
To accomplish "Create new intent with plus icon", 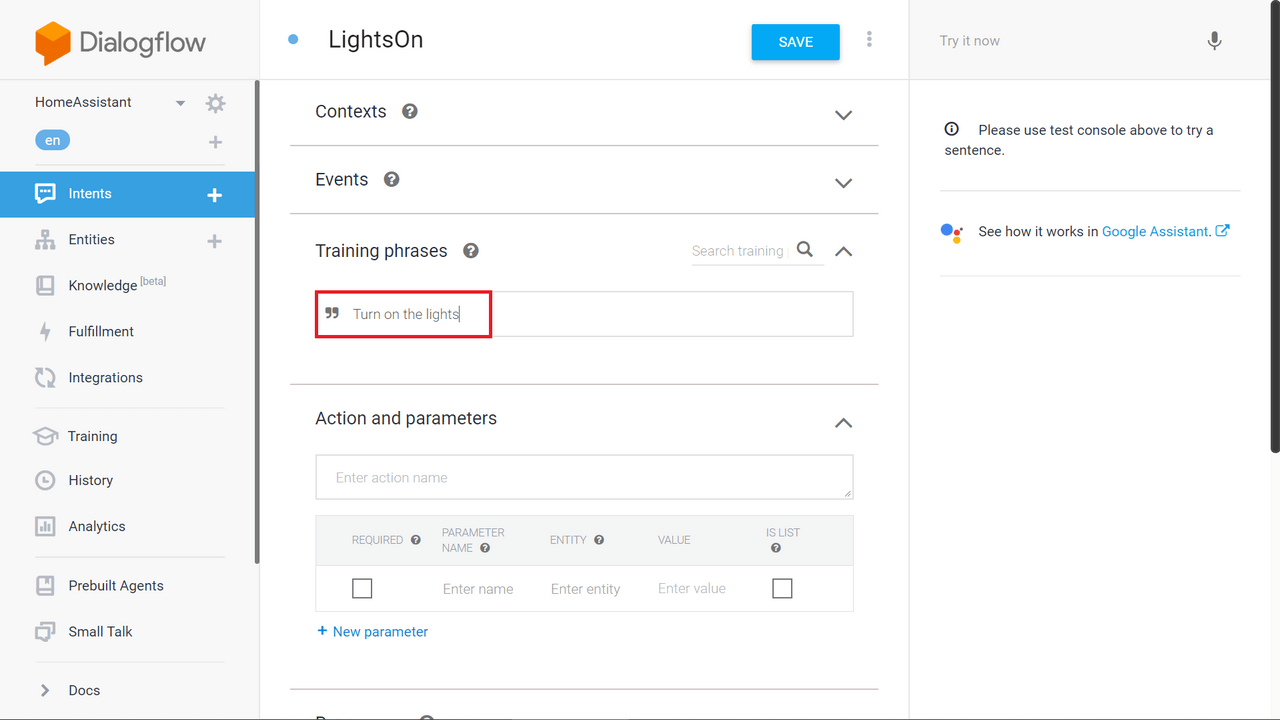I will click(214, 195).
